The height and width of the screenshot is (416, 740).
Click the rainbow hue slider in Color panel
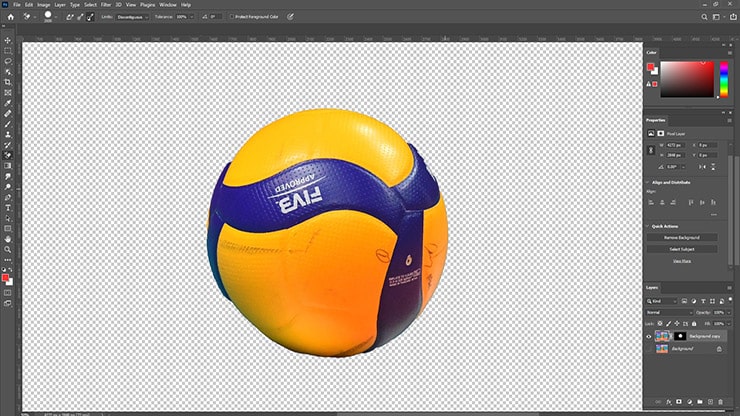pos(724,80)
